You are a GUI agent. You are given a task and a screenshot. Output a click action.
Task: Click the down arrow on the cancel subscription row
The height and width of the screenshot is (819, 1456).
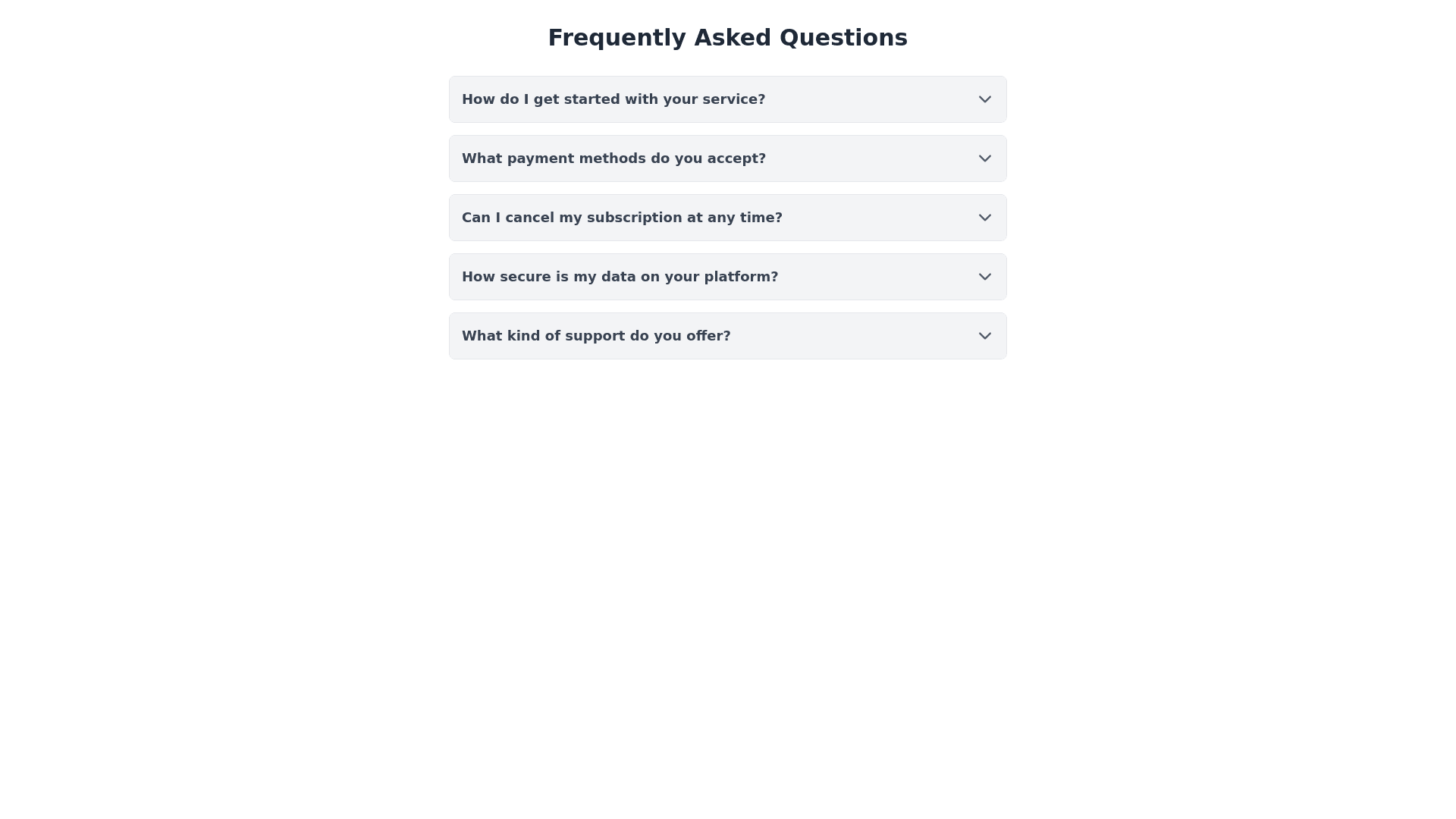click(x=984, y=218)
